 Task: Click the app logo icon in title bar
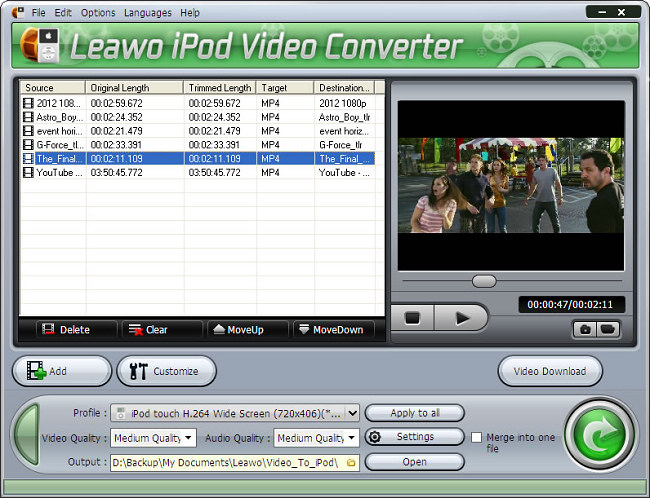point(17,12)
